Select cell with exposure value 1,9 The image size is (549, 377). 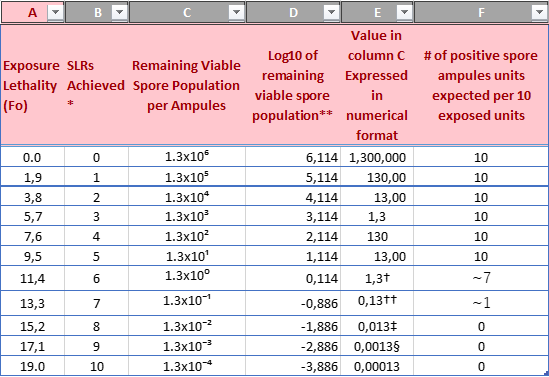click(x=32, y=177)
